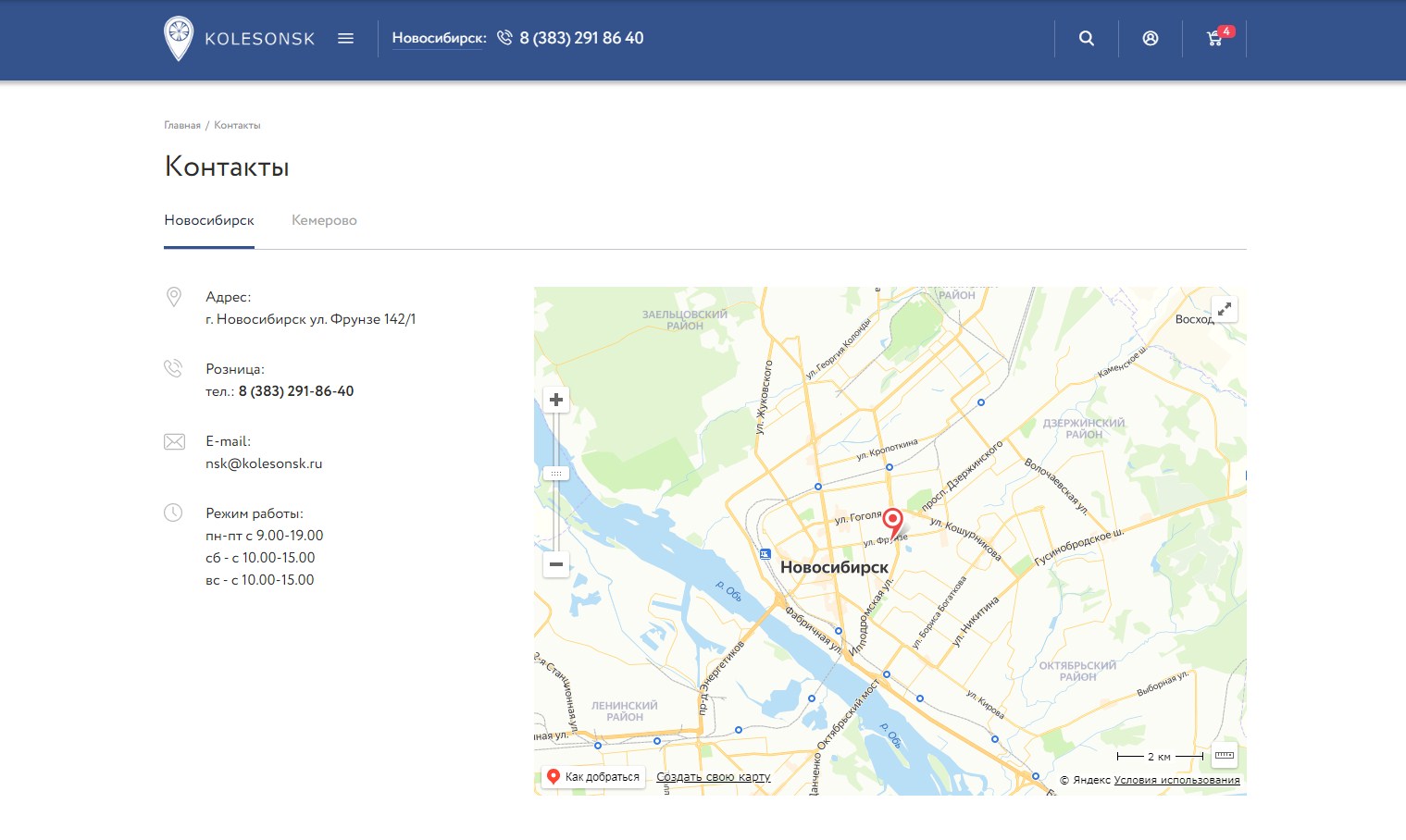The width and height of the screenshot is (1406, 840).
Task: Open the site search
Action: (x=1087, y=39)
